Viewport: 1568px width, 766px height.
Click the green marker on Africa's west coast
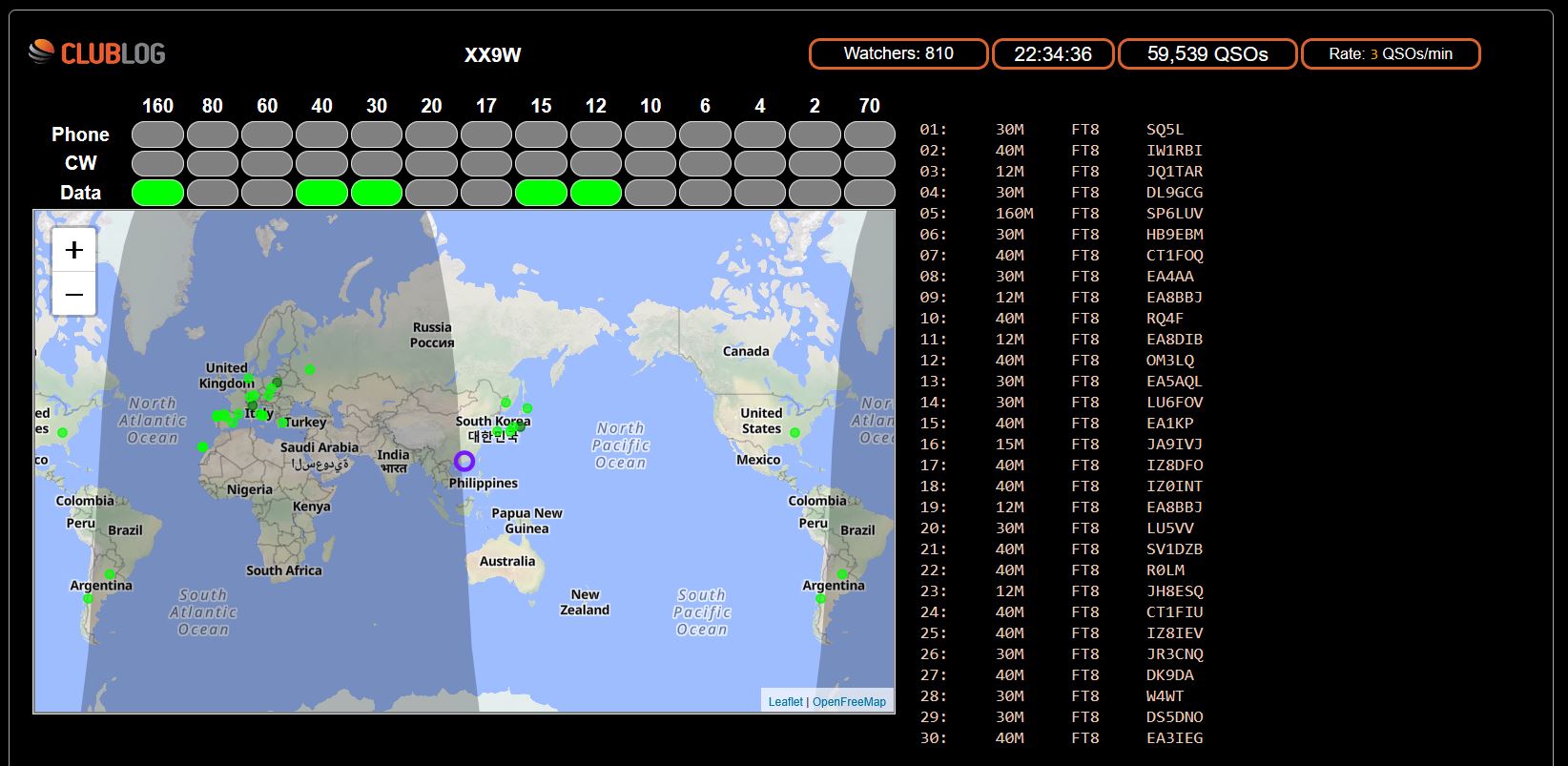click(202, 446)
